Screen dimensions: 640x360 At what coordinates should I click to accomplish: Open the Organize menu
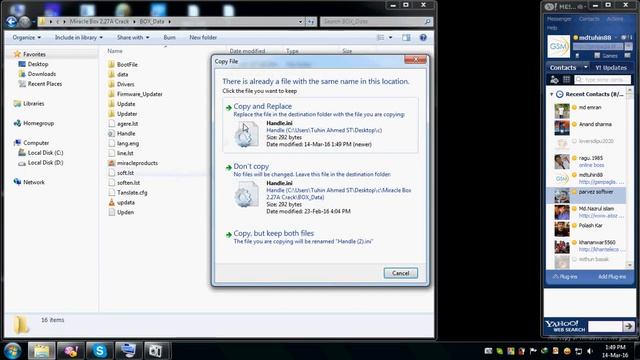click(x=27, y=38)
